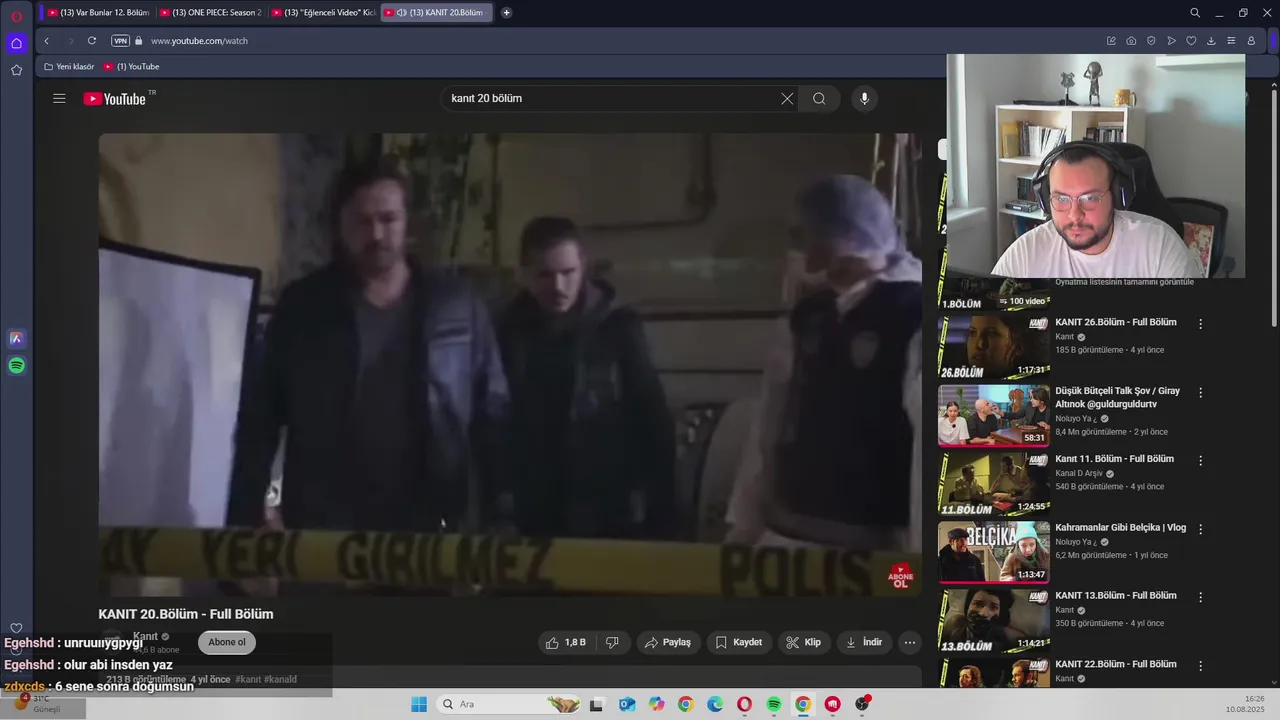Viewport: 1280px width, 720px height.
Task: Click the Abone ol subscribe button
Action: pos(227,642)
